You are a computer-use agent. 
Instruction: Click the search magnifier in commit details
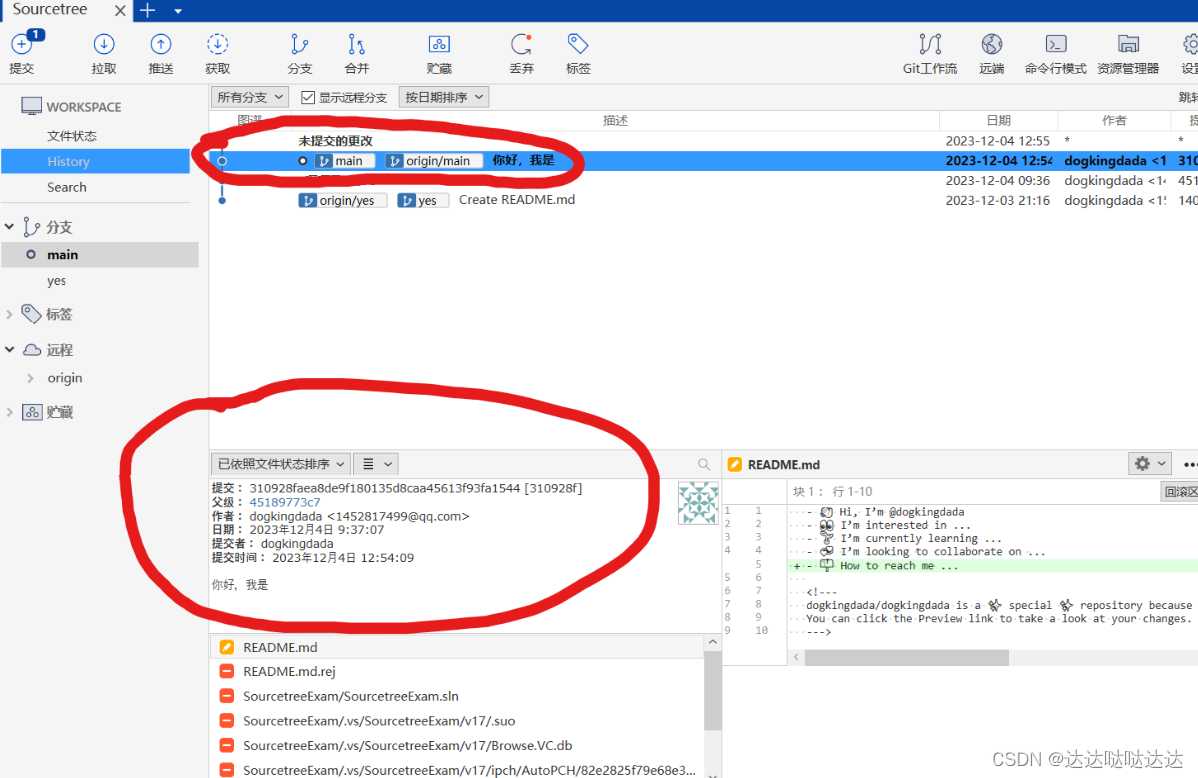click(704, 464)
